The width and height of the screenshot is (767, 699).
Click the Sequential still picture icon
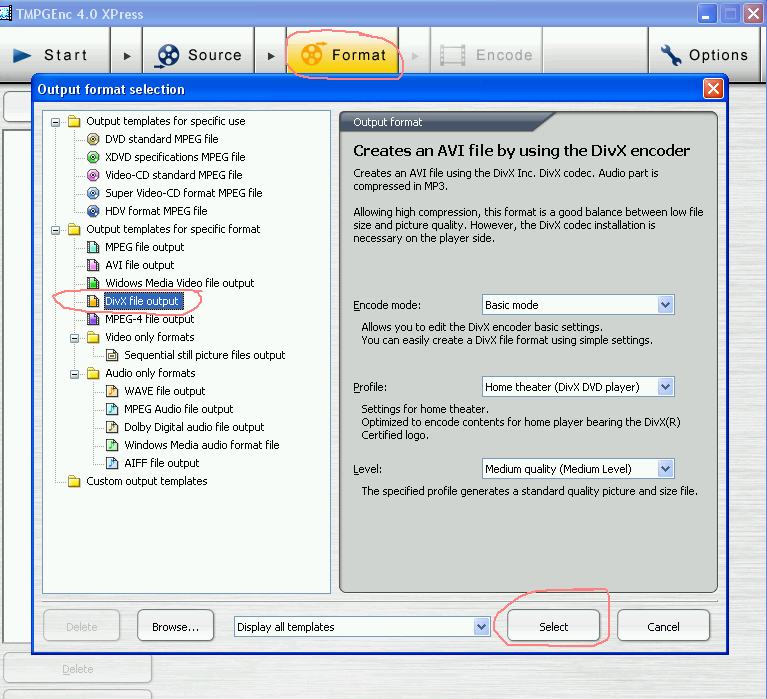(x=112, y=355)
